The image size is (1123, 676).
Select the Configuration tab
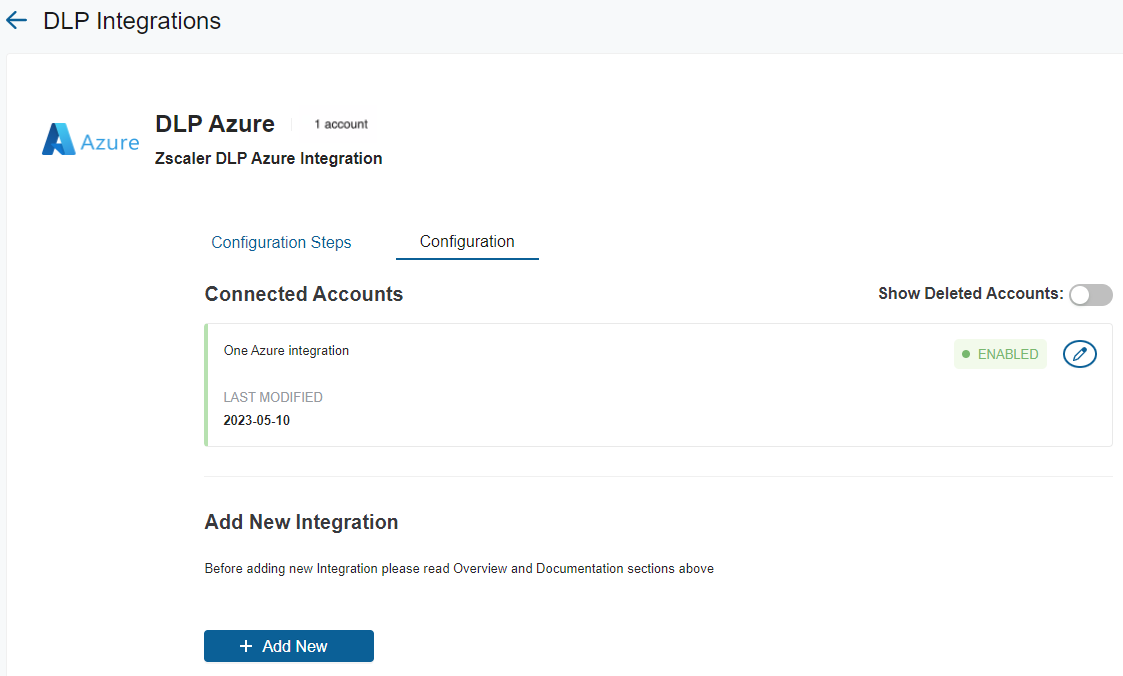(467, 242)
